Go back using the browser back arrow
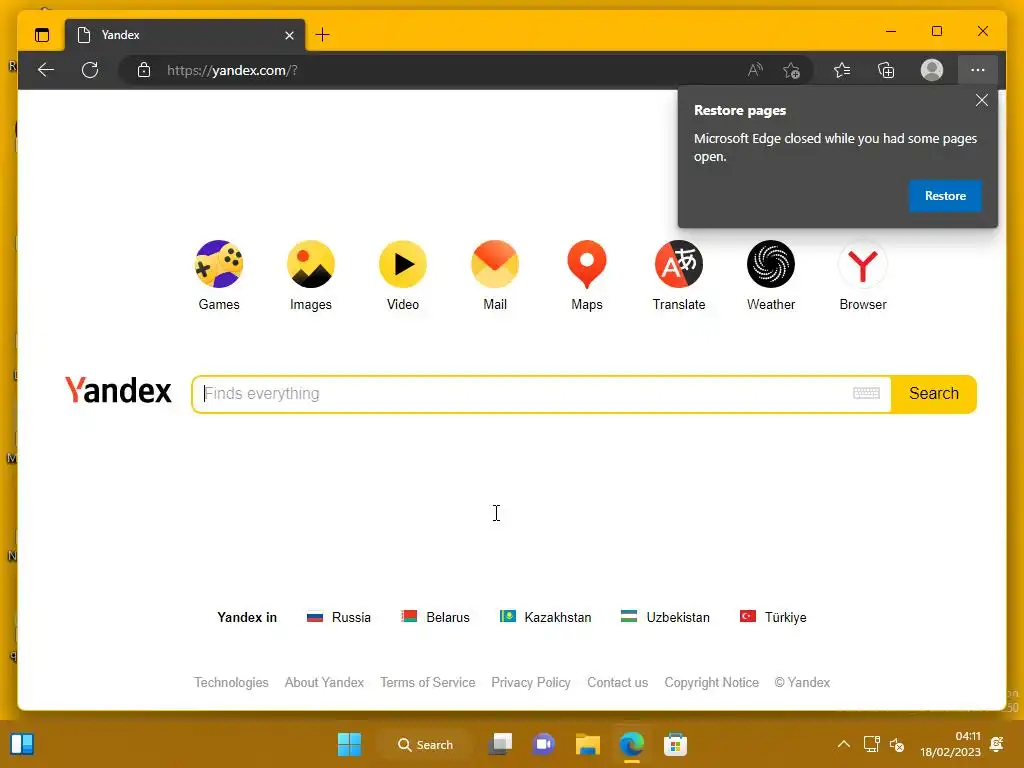The width and height of the screenshot is (1024, 768). coord(46,70)
